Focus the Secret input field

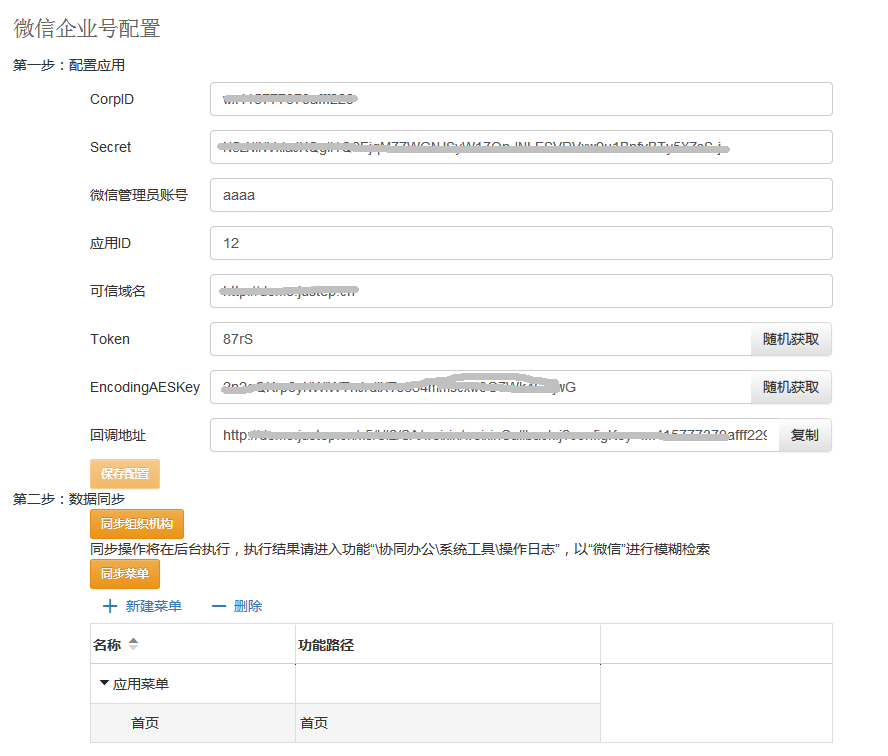[x=521, y=147]
